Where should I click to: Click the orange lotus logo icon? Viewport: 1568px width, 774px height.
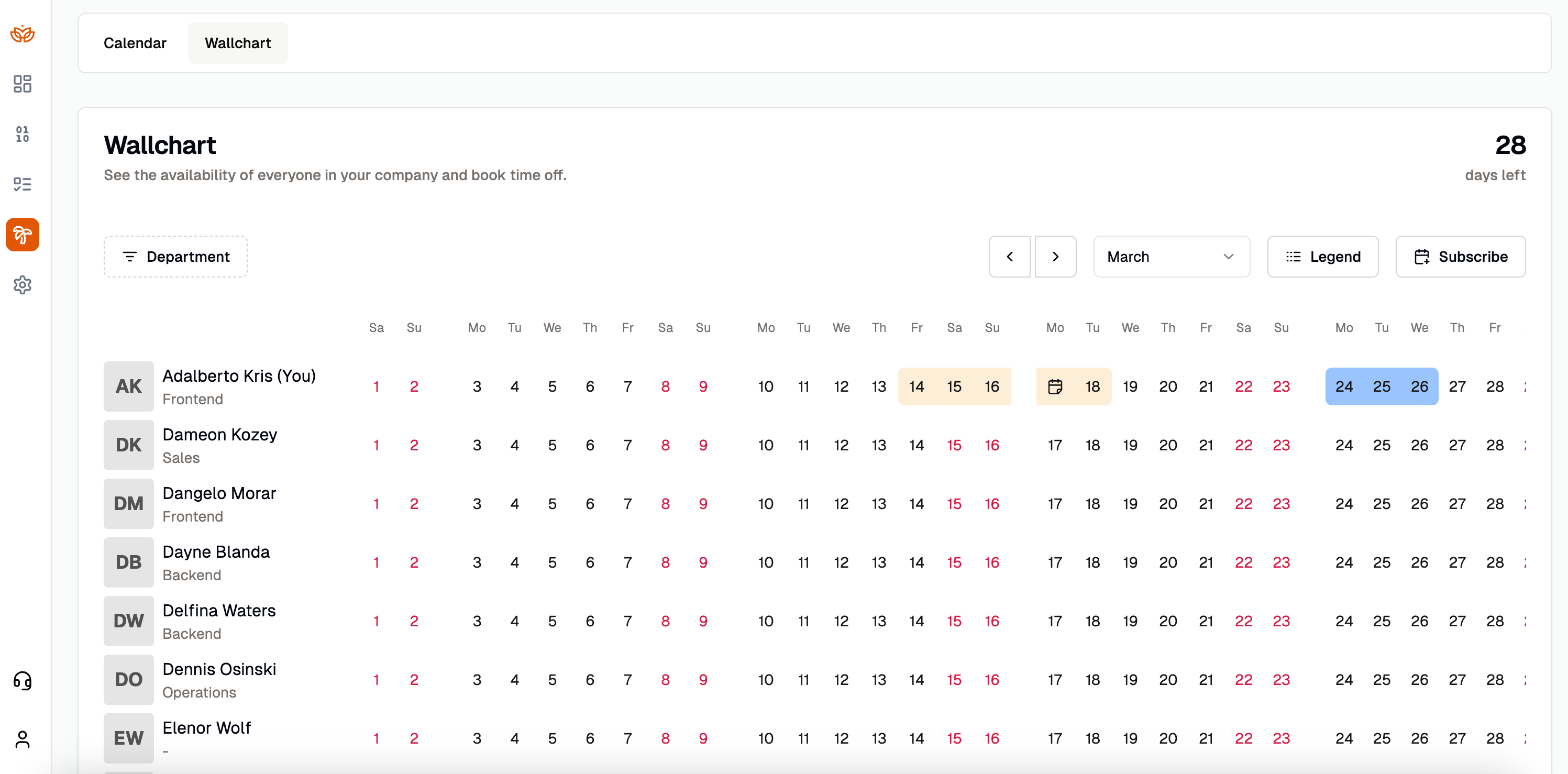(x=23, y=34)
